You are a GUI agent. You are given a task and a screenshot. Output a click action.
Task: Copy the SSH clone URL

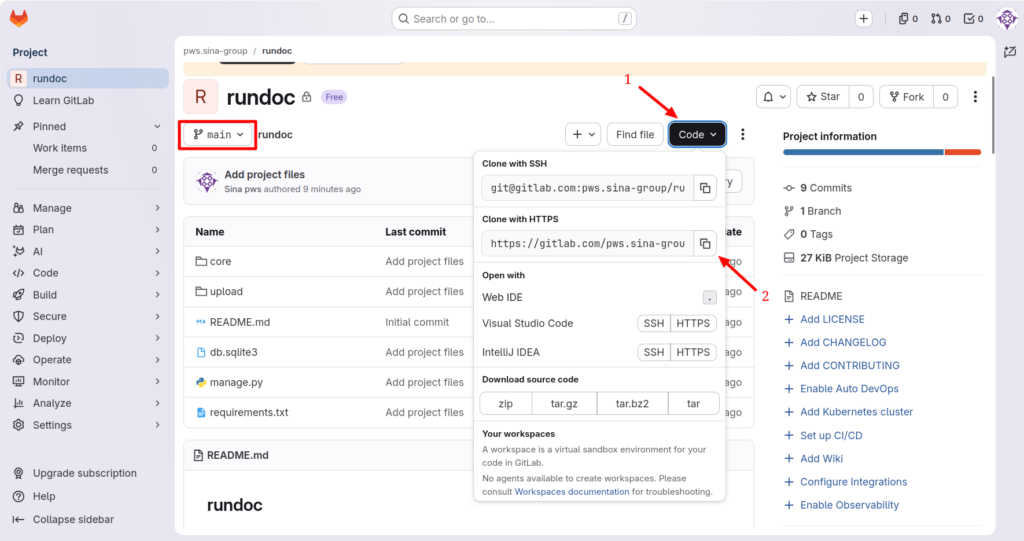click(x=705, y=188)
